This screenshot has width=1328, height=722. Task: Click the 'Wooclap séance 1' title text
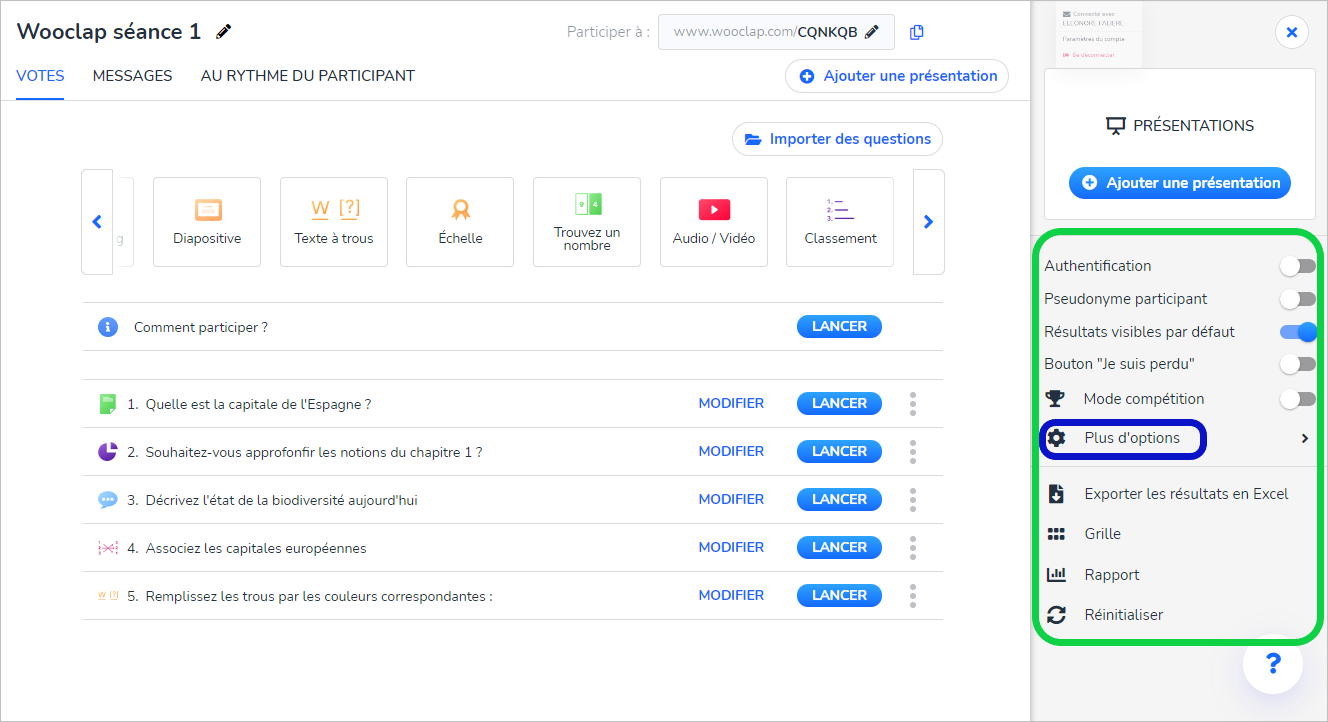(x=109, y=32)
